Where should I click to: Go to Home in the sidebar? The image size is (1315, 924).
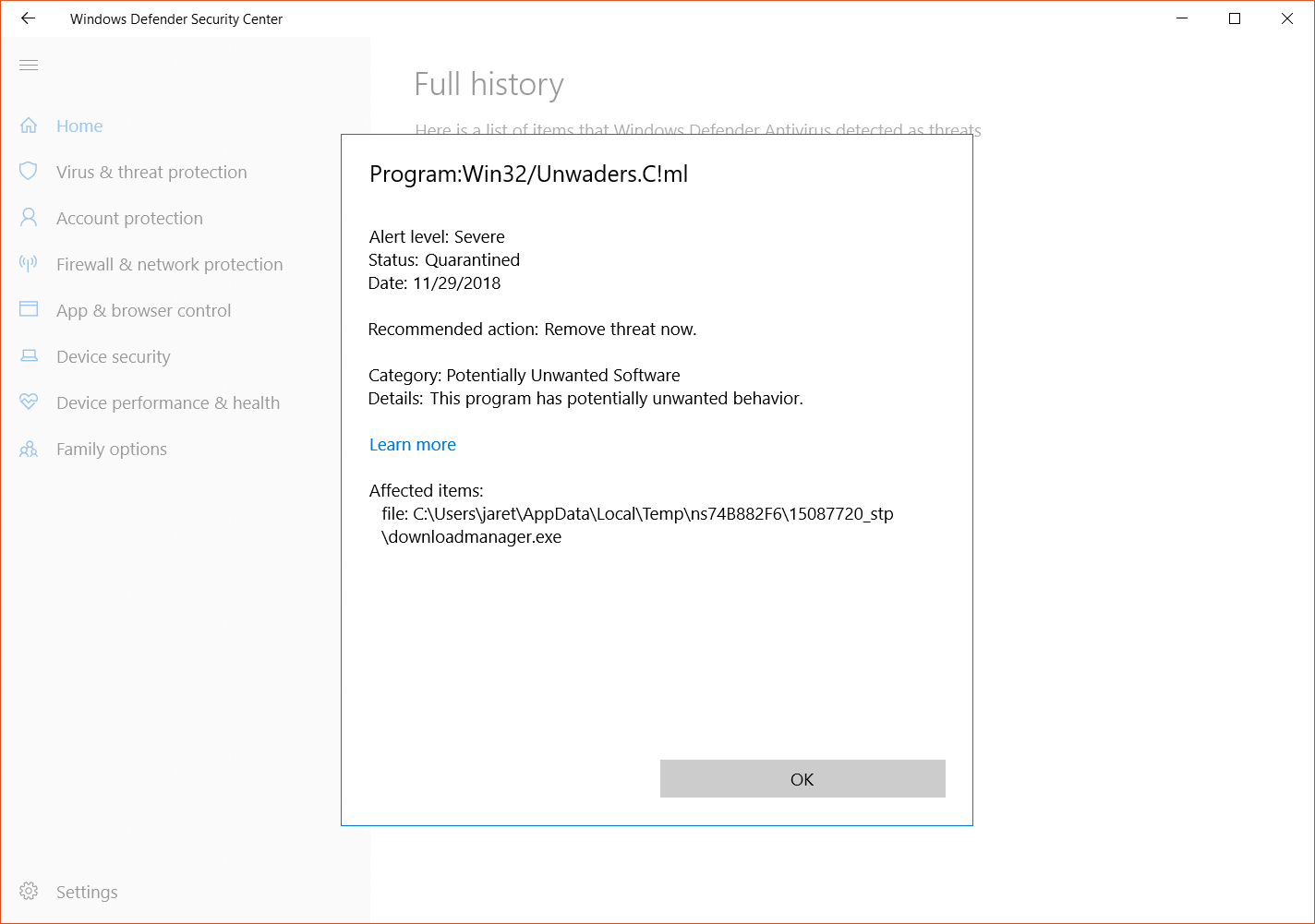tap(79, 126)
